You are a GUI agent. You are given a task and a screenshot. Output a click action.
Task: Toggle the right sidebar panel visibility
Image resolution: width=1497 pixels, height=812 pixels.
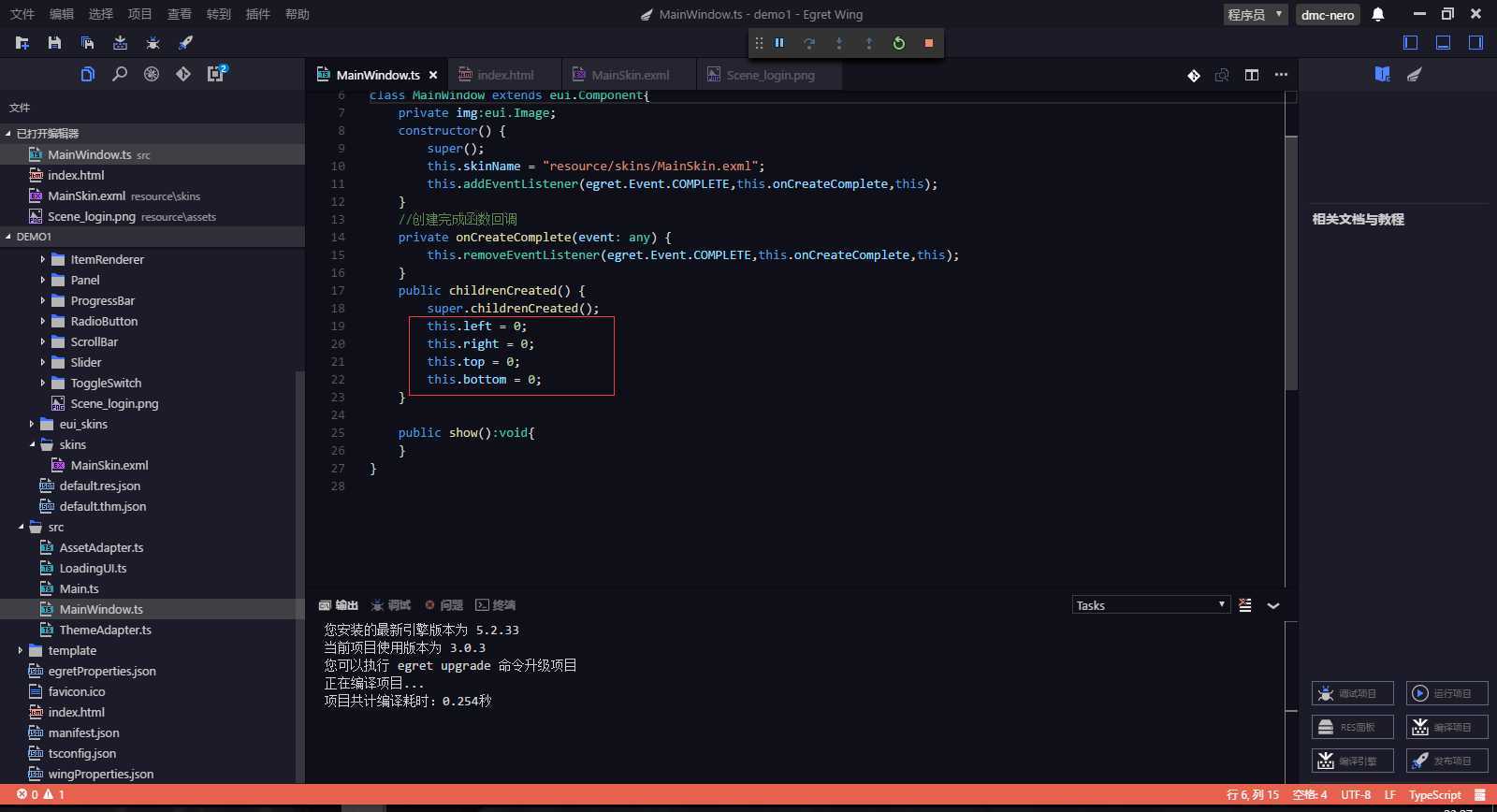click(x=1476, y=43)
